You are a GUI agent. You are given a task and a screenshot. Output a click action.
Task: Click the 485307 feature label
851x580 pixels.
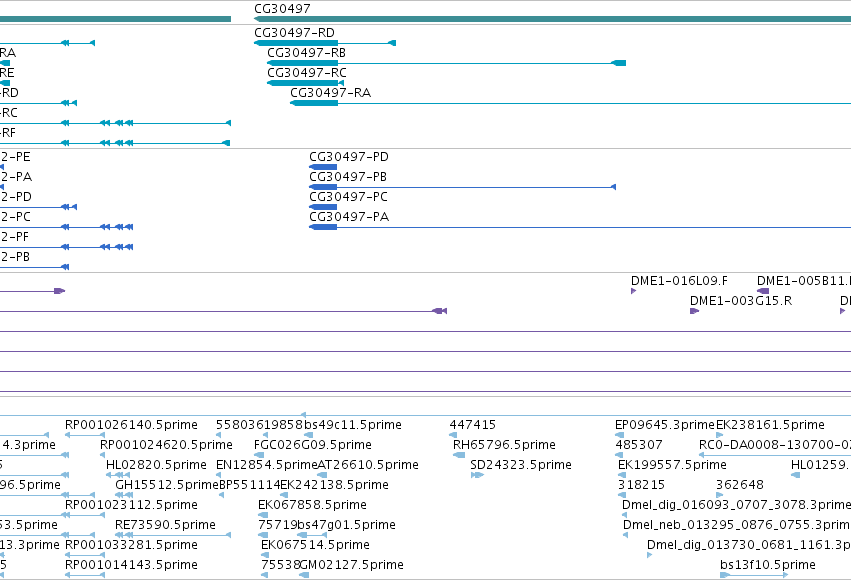(639, 445)
